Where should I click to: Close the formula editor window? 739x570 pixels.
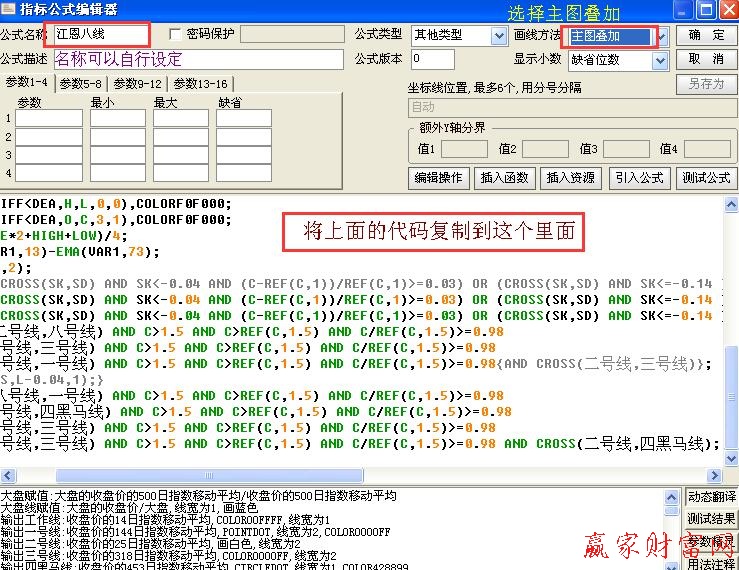tap(727, 10)
